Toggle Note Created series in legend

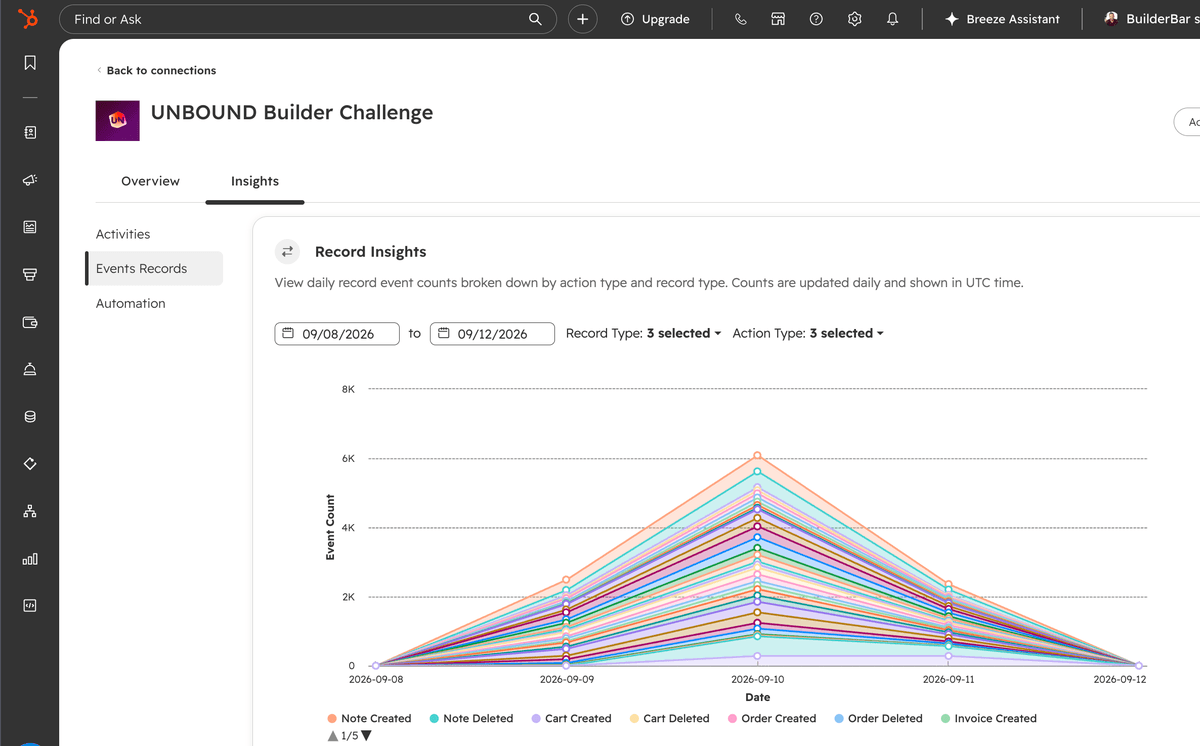pos(369,718)
